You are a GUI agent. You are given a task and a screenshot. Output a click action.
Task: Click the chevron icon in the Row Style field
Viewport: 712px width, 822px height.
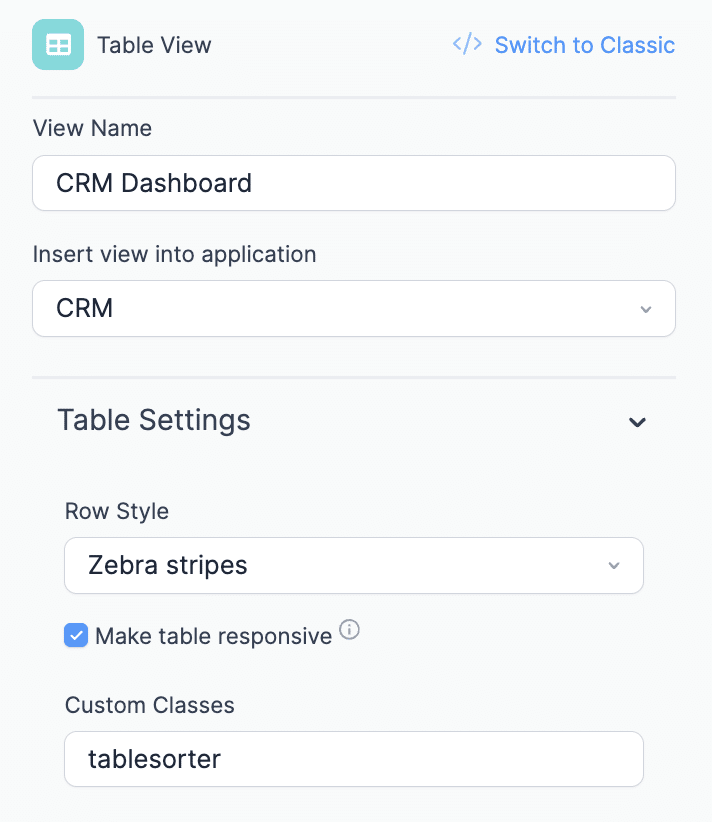(x=614, y=565)
